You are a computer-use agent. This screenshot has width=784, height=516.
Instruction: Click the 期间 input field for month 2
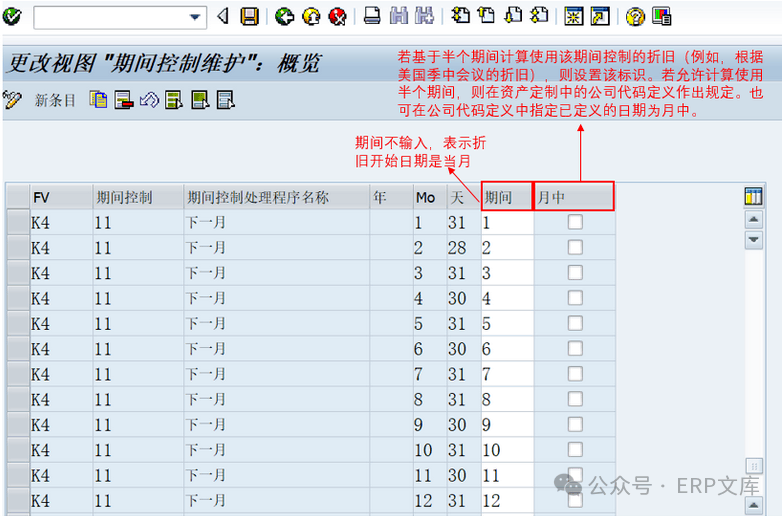click(506, 248)
